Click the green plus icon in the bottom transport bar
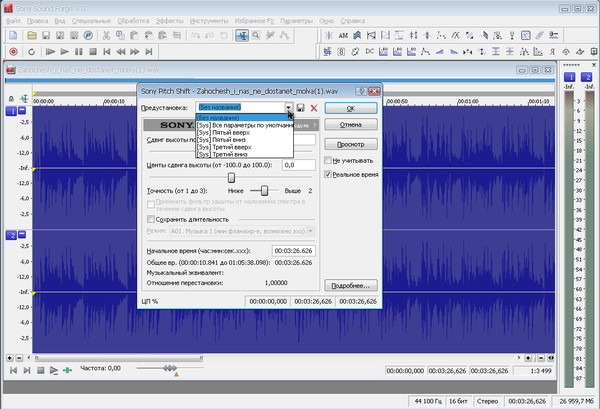This screenshot has width=600, height=409. pos(67,370)
